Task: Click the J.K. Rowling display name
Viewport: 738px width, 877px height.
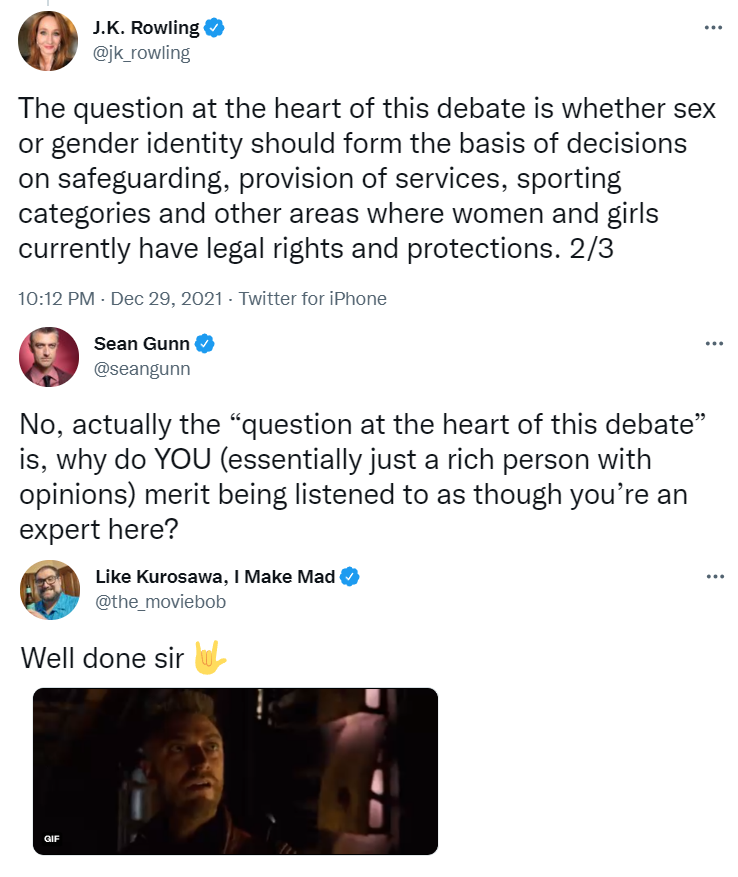Action: click(145, 27)
